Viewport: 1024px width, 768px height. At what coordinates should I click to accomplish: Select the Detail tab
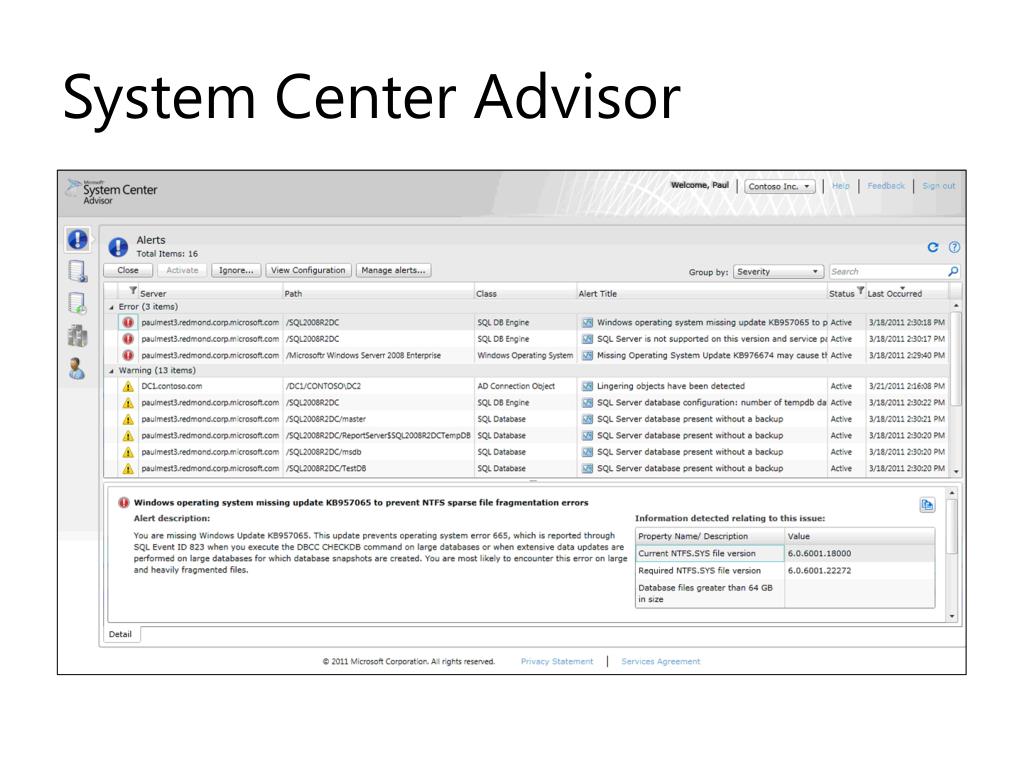pos(120,634)
